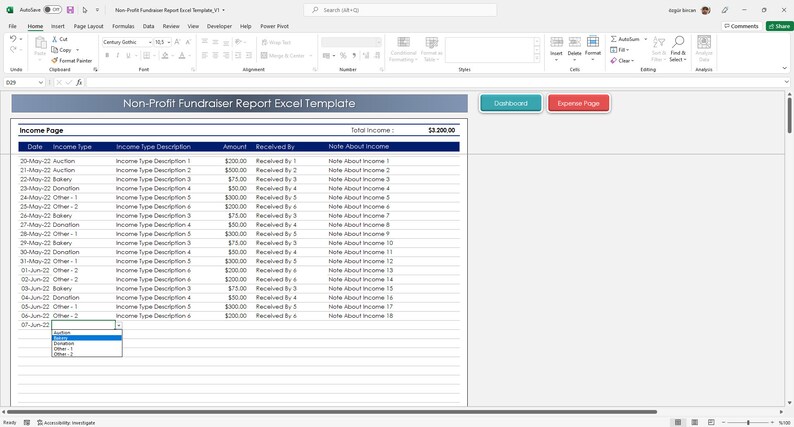Click the Delete cells icon
This screenshot has height=427, width=794.
[575, 42]
